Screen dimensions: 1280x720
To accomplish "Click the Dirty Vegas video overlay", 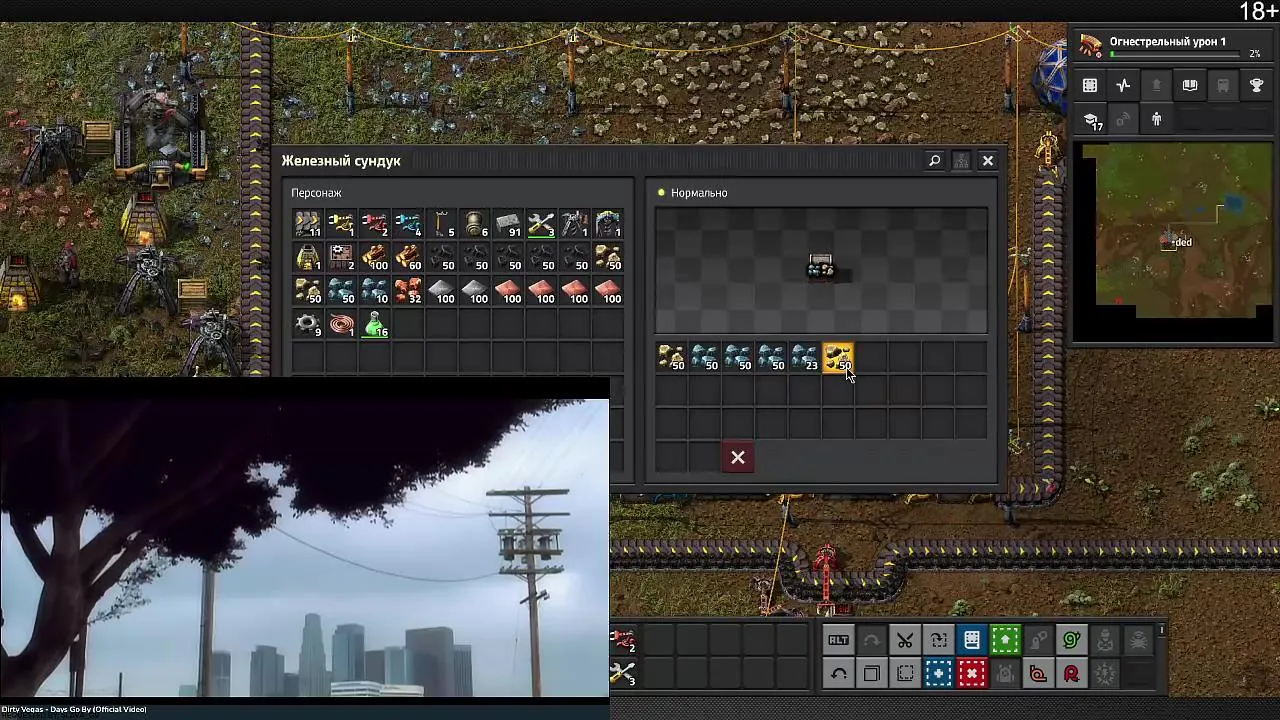I will (304, 546).
